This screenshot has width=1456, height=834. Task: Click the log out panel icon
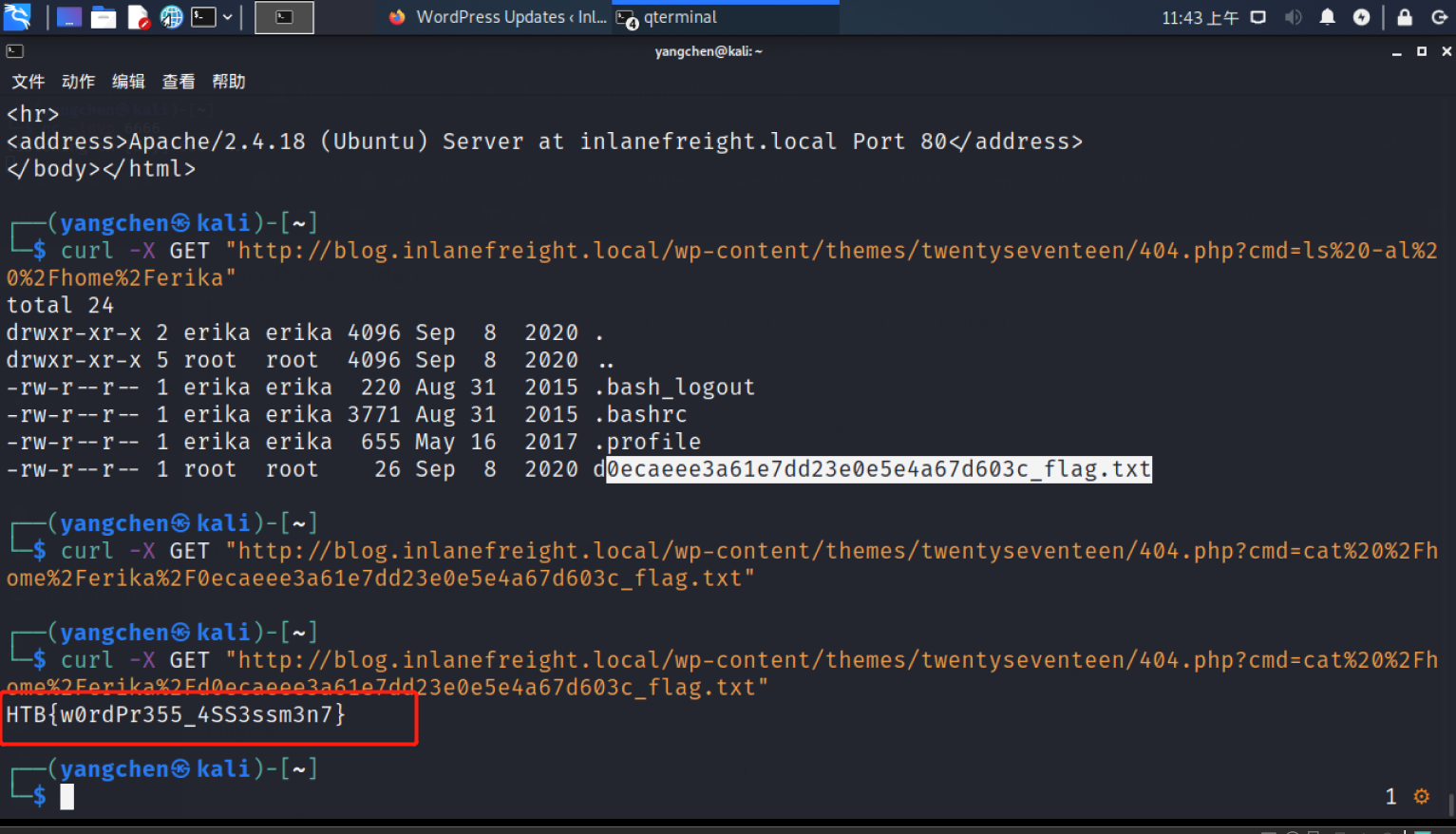[1439, 17]
